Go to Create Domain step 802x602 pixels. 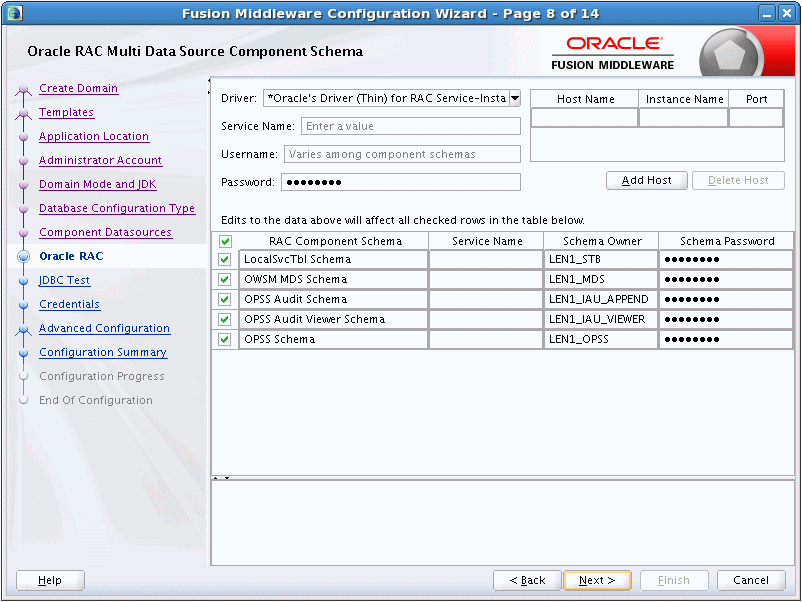78,88
